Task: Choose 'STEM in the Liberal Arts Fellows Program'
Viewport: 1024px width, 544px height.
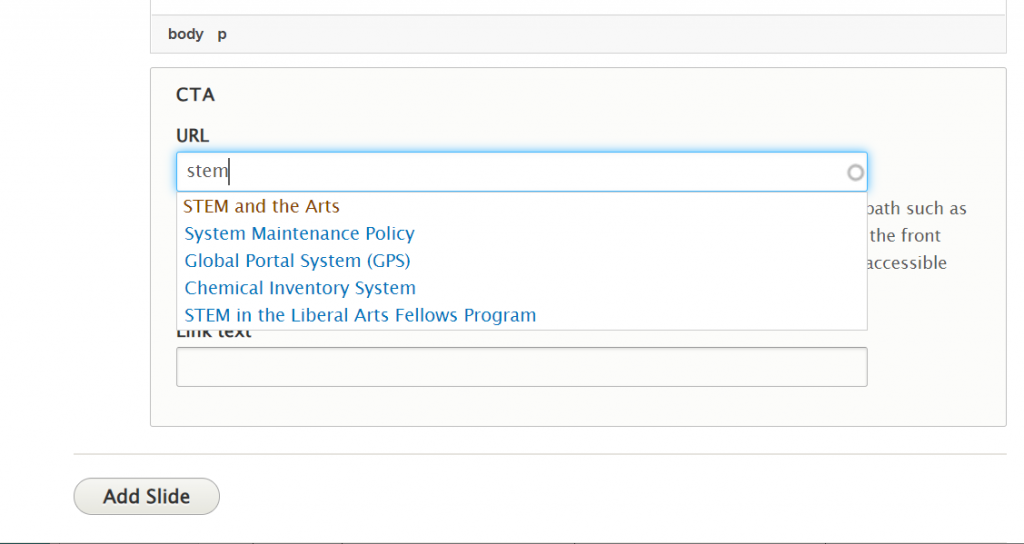Action: (x=360, y=315)
